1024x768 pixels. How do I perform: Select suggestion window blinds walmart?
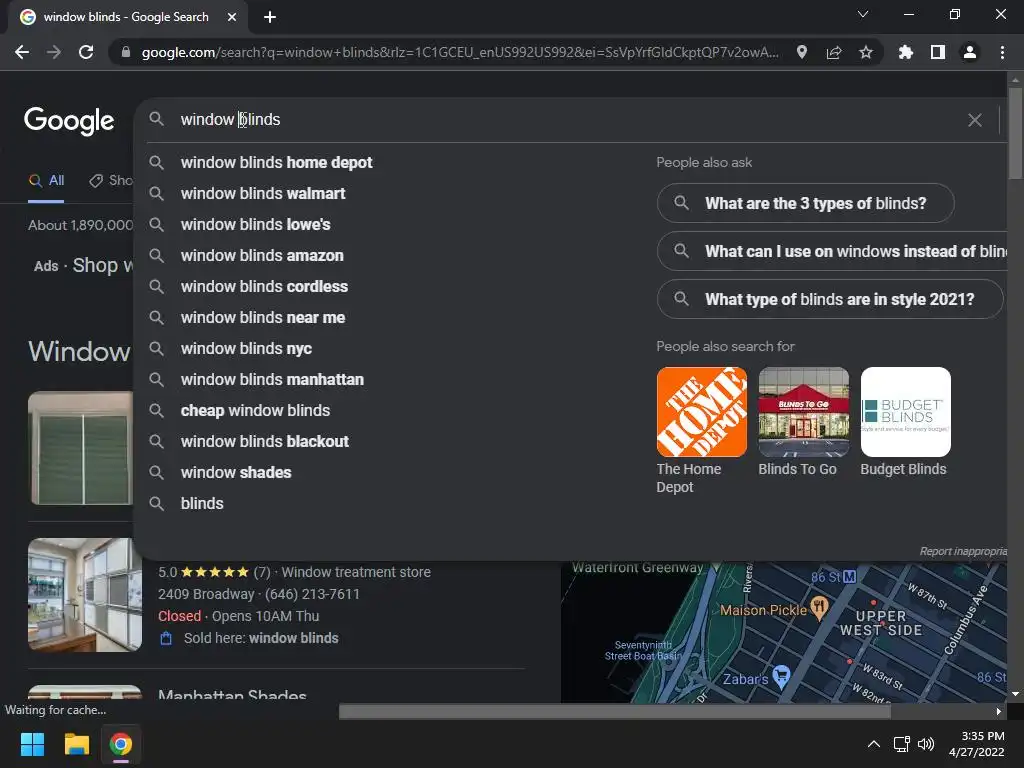[x=263, y=193]
